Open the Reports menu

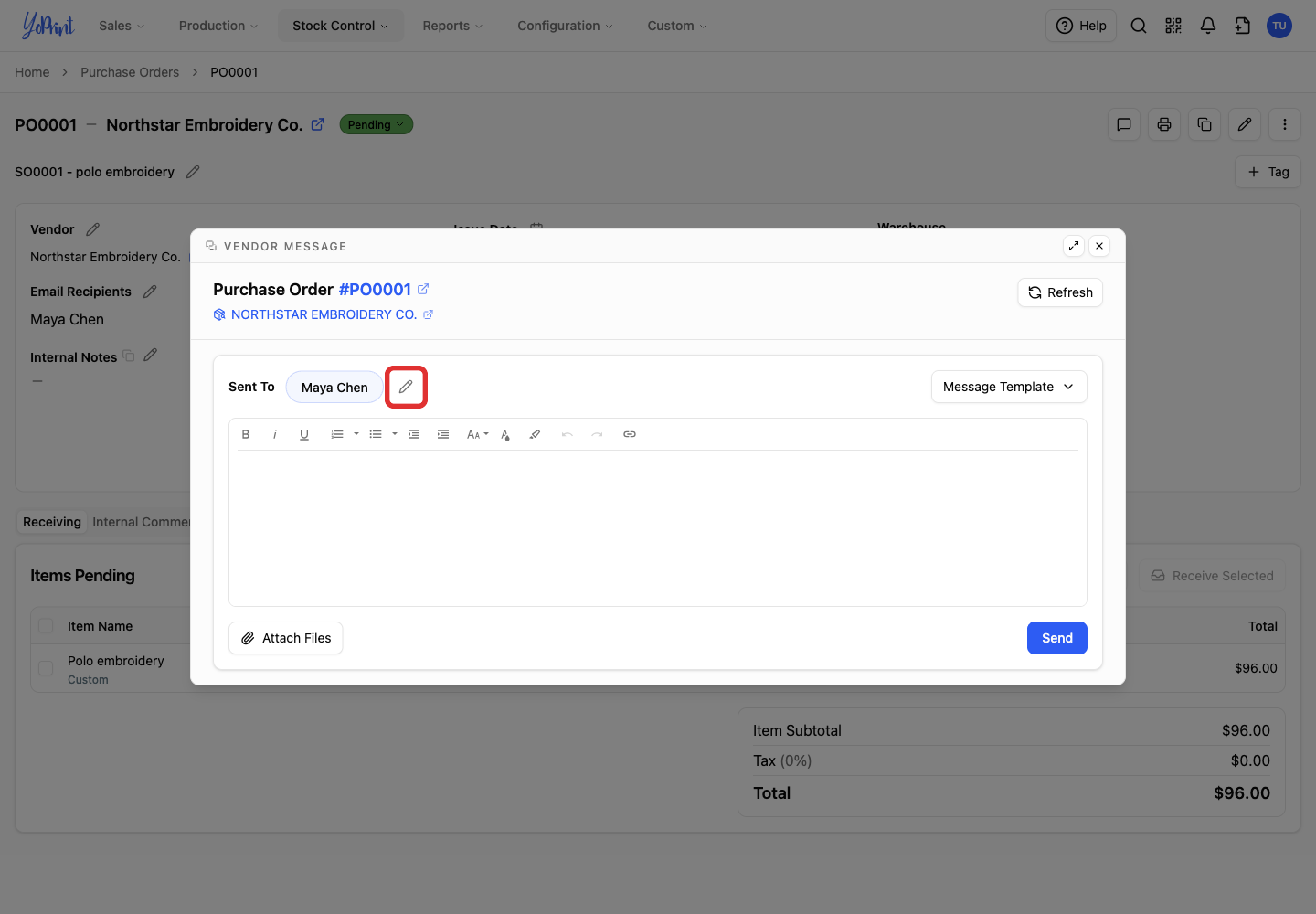click(452, 26)
